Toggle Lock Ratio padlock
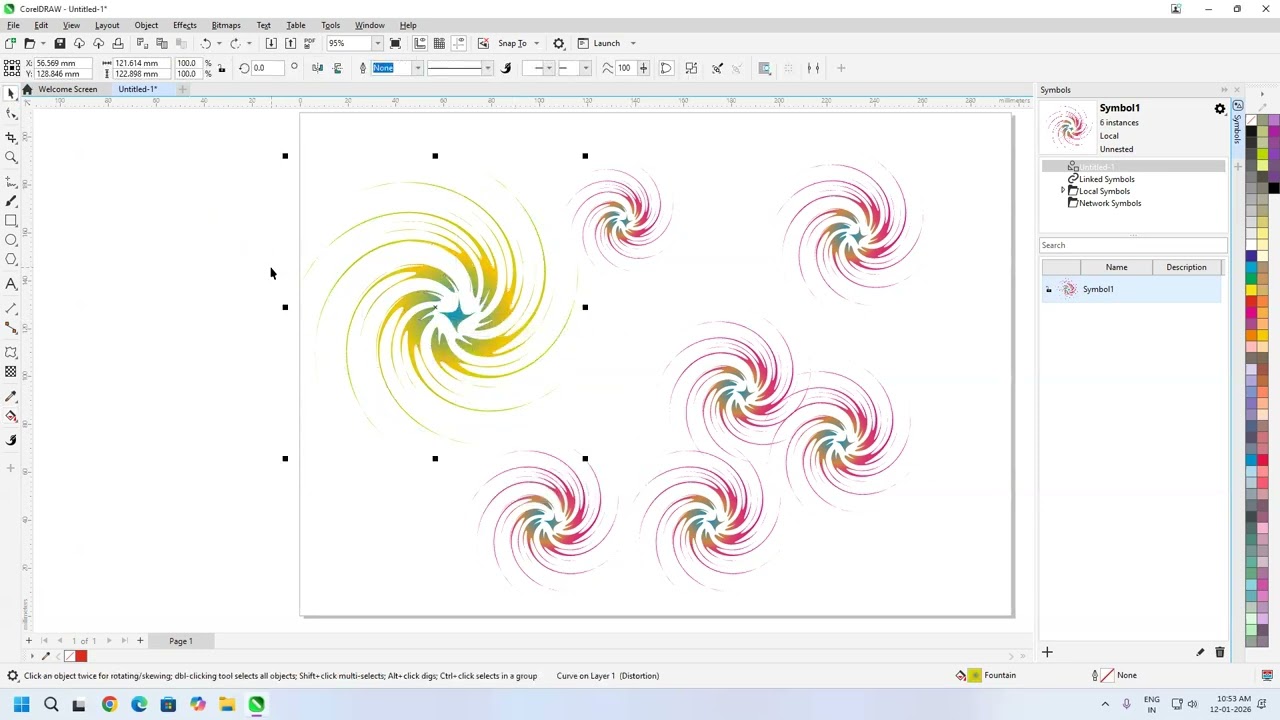Screen dimensions: 1280x720 point(220,68)
